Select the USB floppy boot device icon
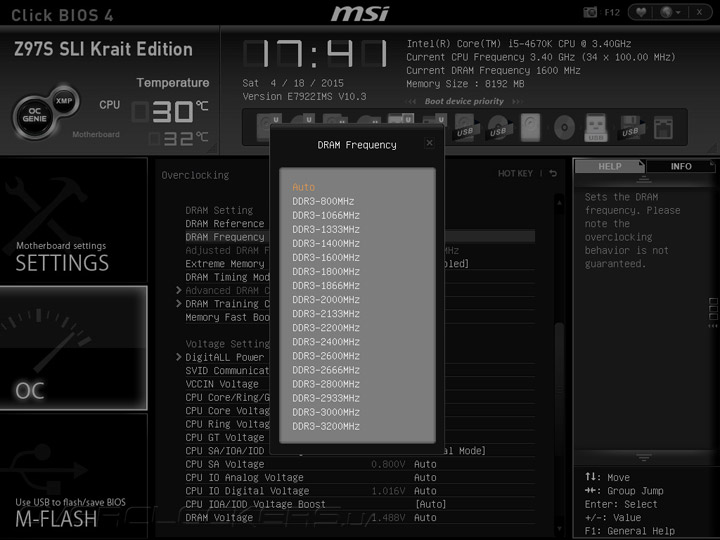 pyautogui.click(x=630, y=128)
